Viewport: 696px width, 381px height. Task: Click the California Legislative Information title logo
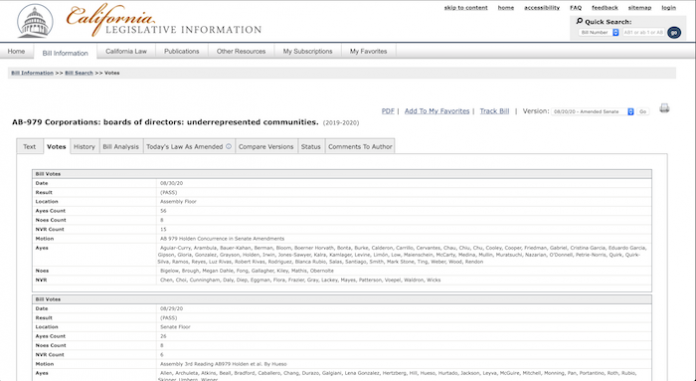coord(163,21)
